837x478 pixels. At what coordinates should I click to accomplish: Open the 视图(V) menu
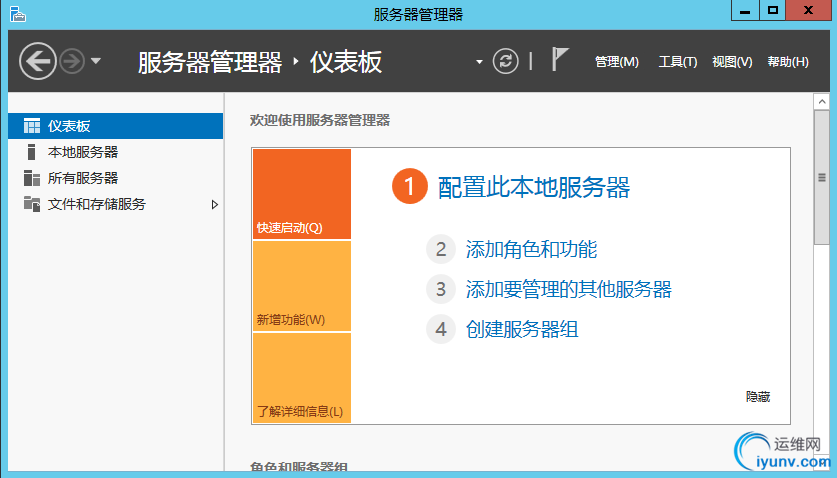click(732, 62)
